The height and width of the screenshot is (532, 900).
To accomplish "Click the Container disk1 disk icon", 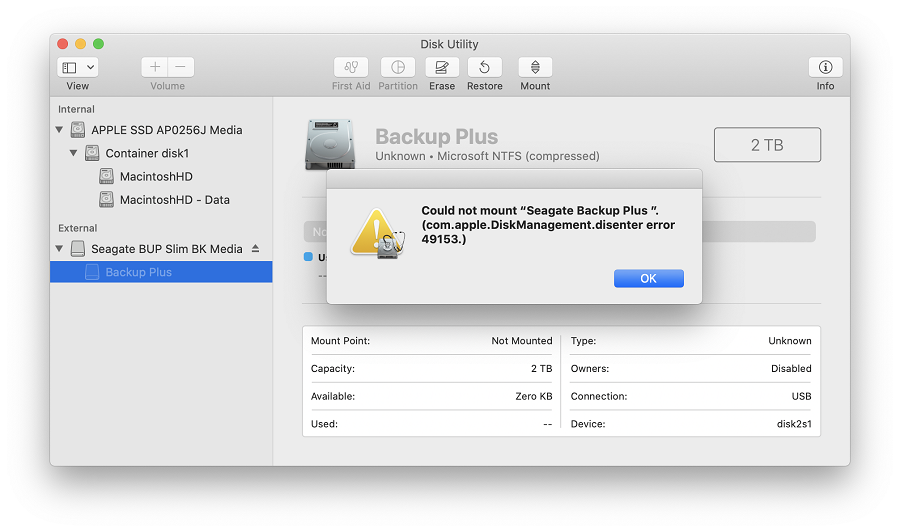I will click(92, 153).
